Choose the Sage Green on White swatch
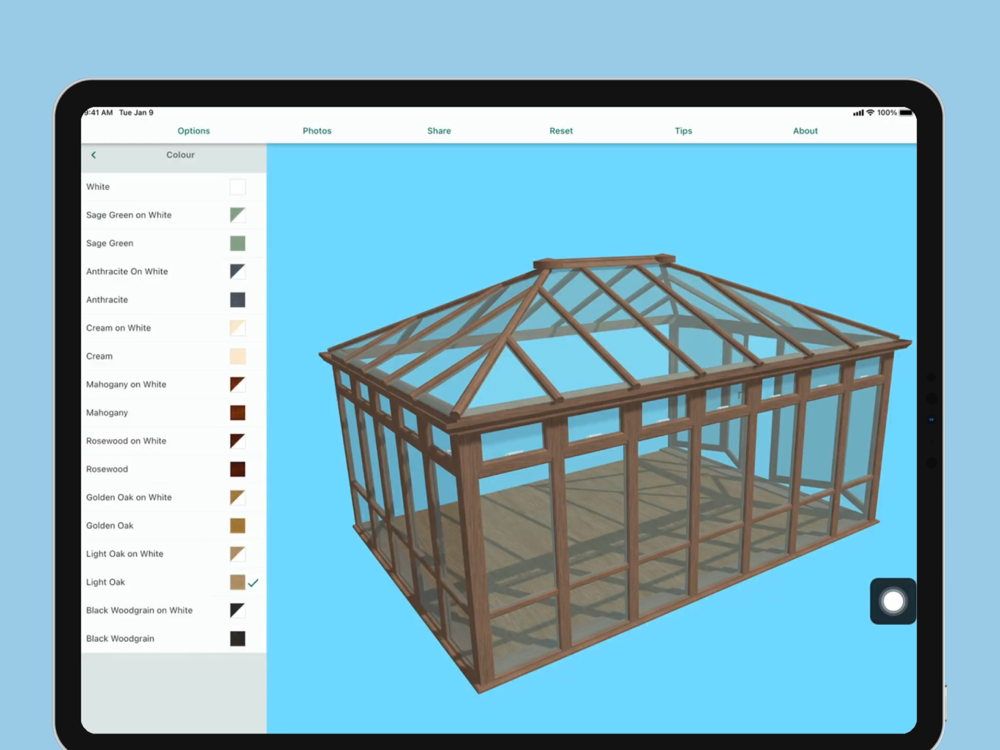This screenshot has width=1000, height=750. point(237,215)
